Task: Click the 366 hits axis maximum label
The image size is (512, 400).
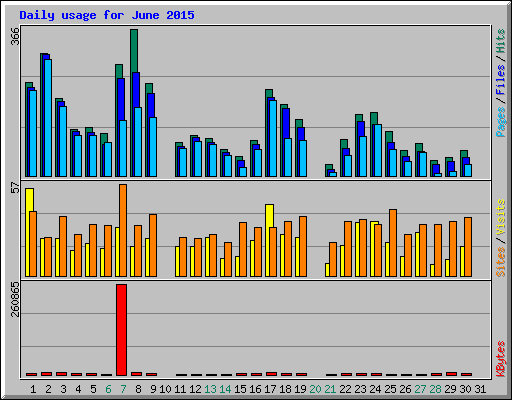Action: coord(15,37)
